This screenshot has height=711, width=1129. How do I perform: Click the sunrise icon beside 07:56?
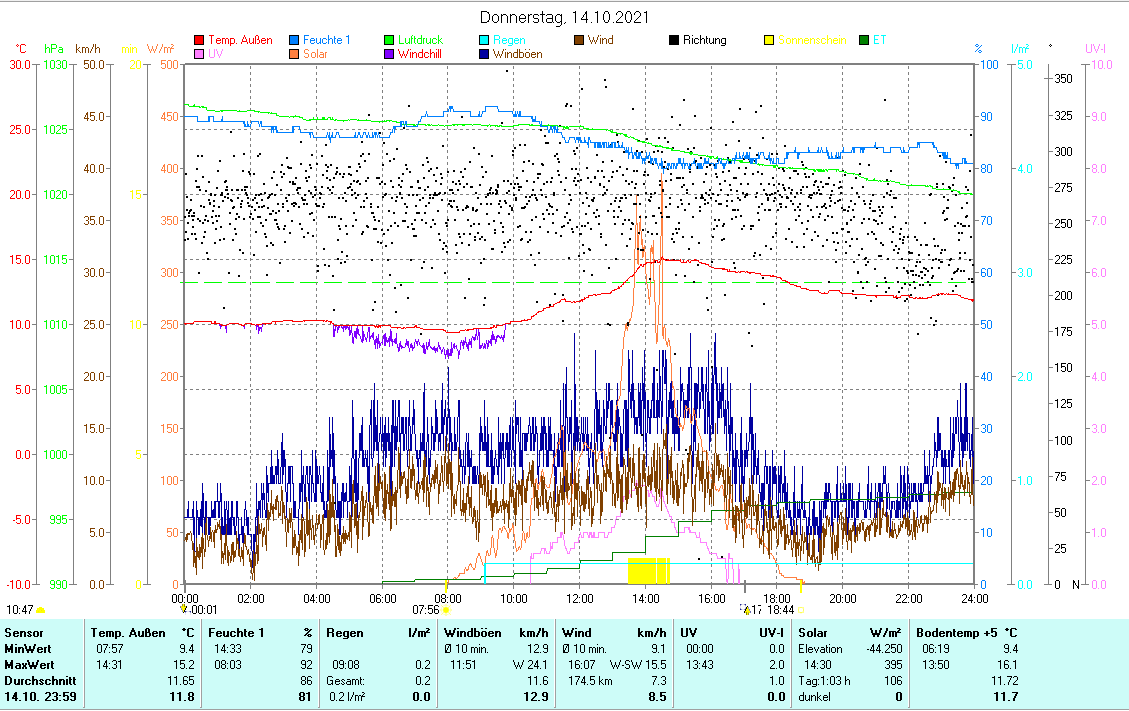tap(446, 609)
